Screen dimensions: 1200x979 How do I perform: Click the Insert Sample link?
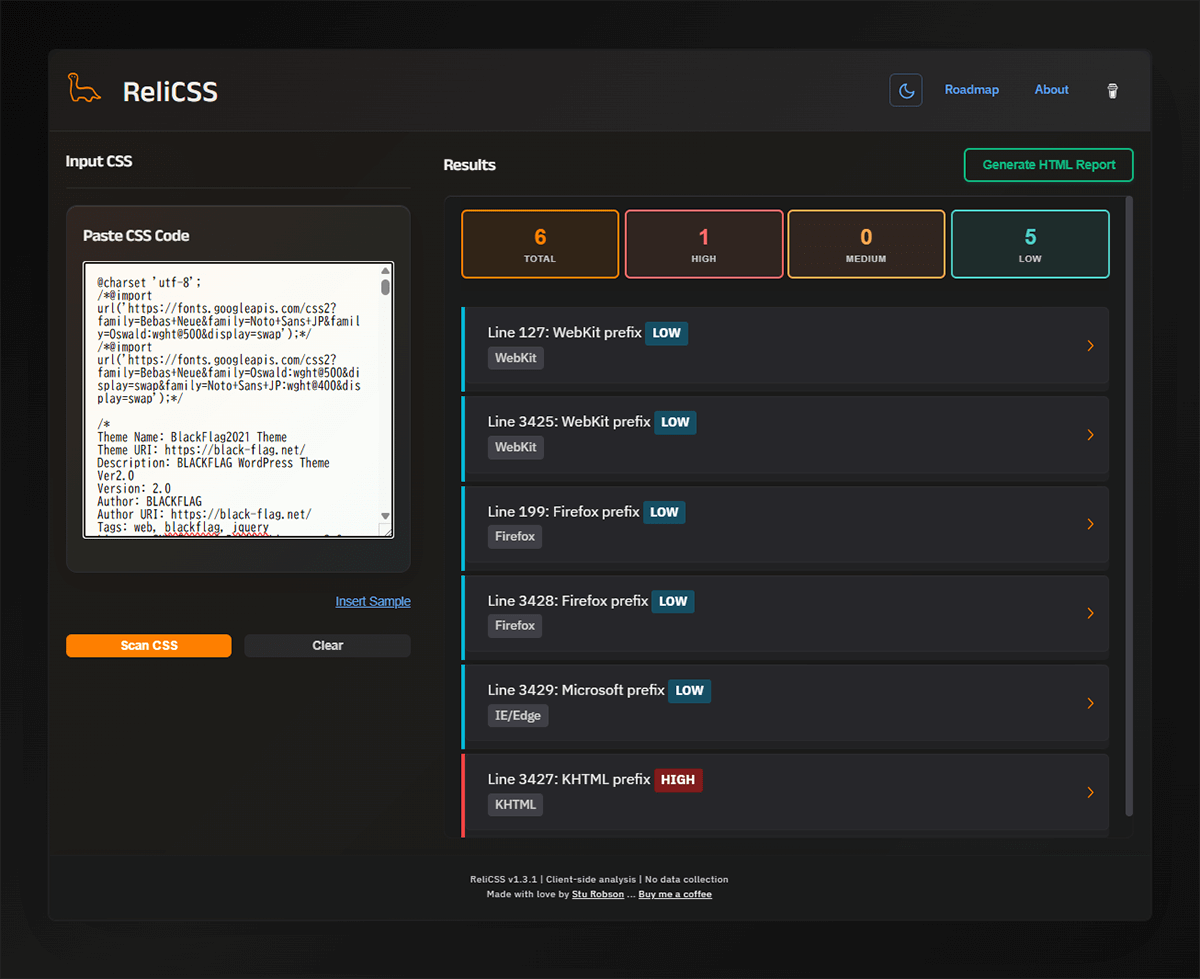[372, 601]
